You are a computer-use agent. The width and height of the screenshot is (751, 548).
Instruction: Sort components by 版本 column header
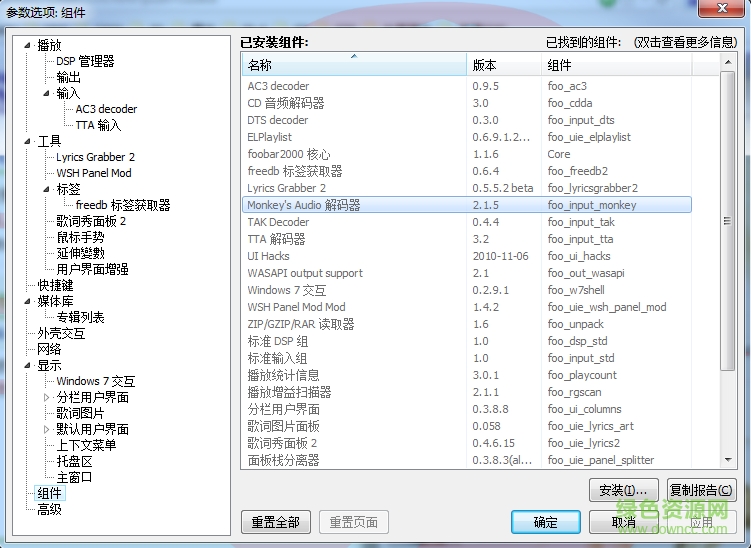[504, 65]
